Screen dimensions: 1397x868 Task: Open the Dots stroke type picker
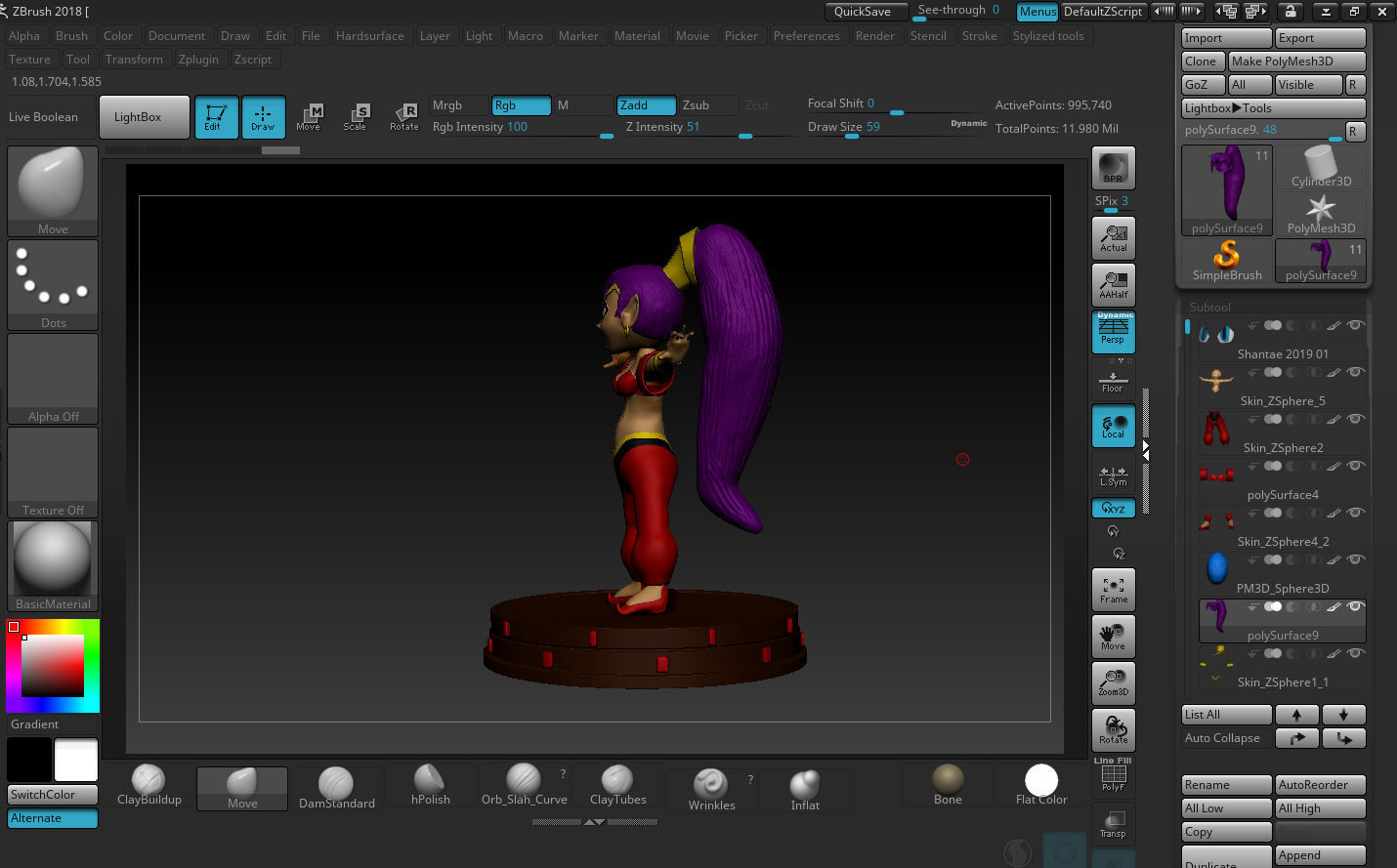[53, 285]
